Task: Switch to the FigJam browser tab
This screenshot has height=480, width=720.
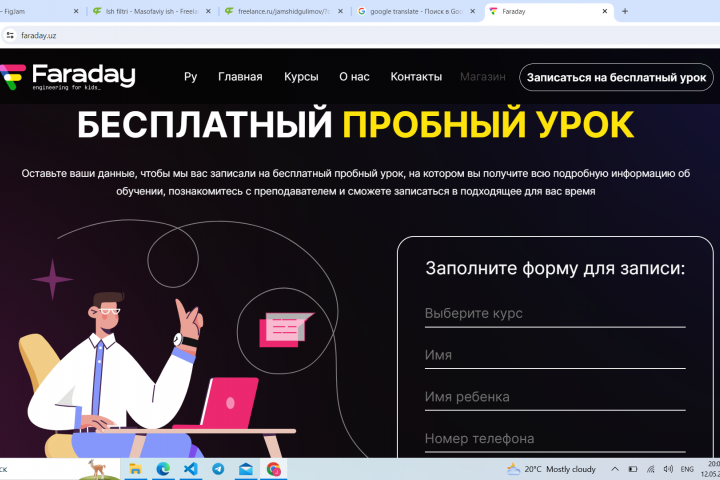Action: 36,11
